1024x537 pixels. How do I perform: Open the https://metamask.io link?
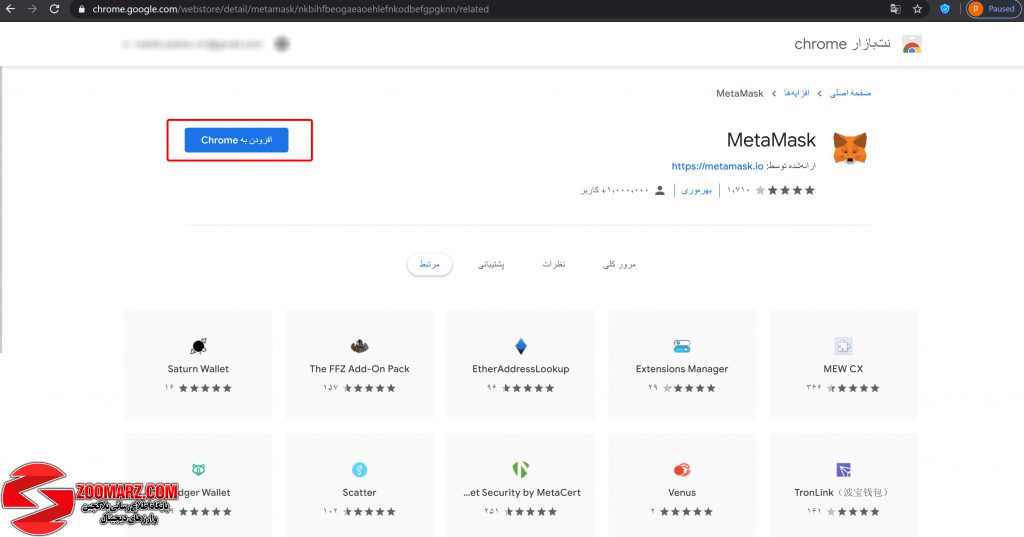[x=717, y=166]
